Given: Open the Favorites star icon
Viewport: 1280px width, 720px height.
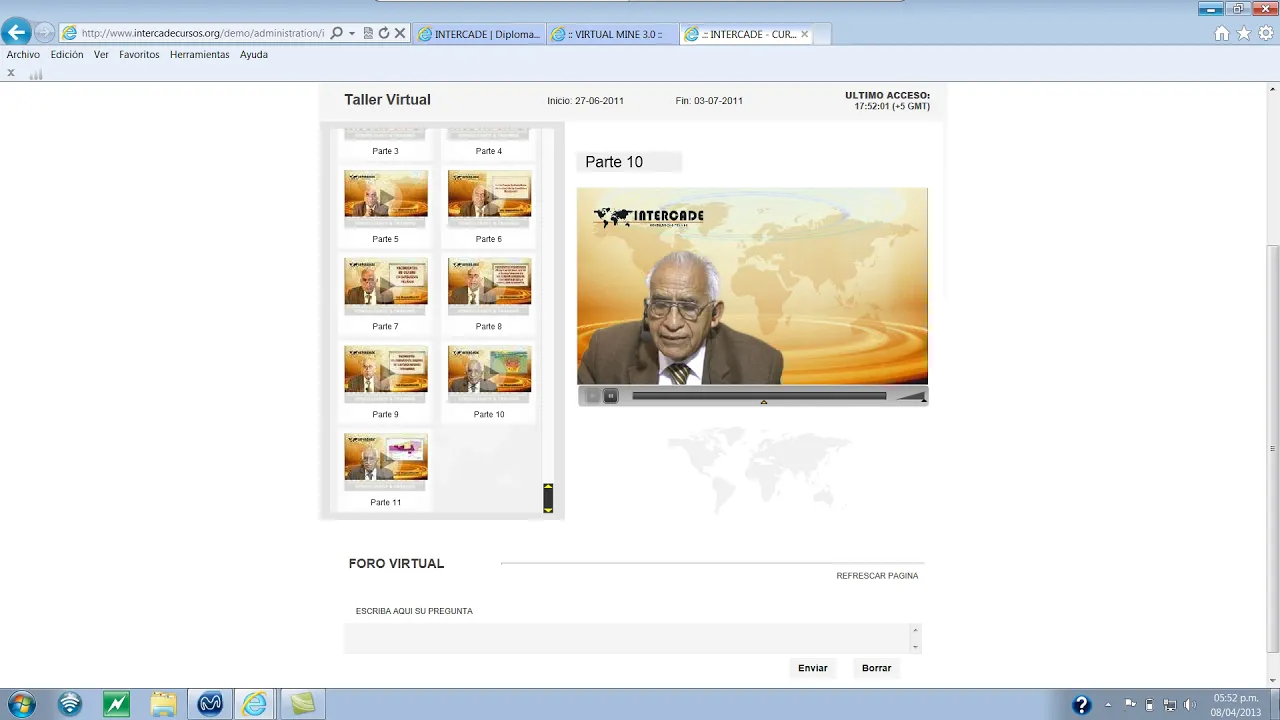Looking at the screenshot, I should pos(1244,33).
